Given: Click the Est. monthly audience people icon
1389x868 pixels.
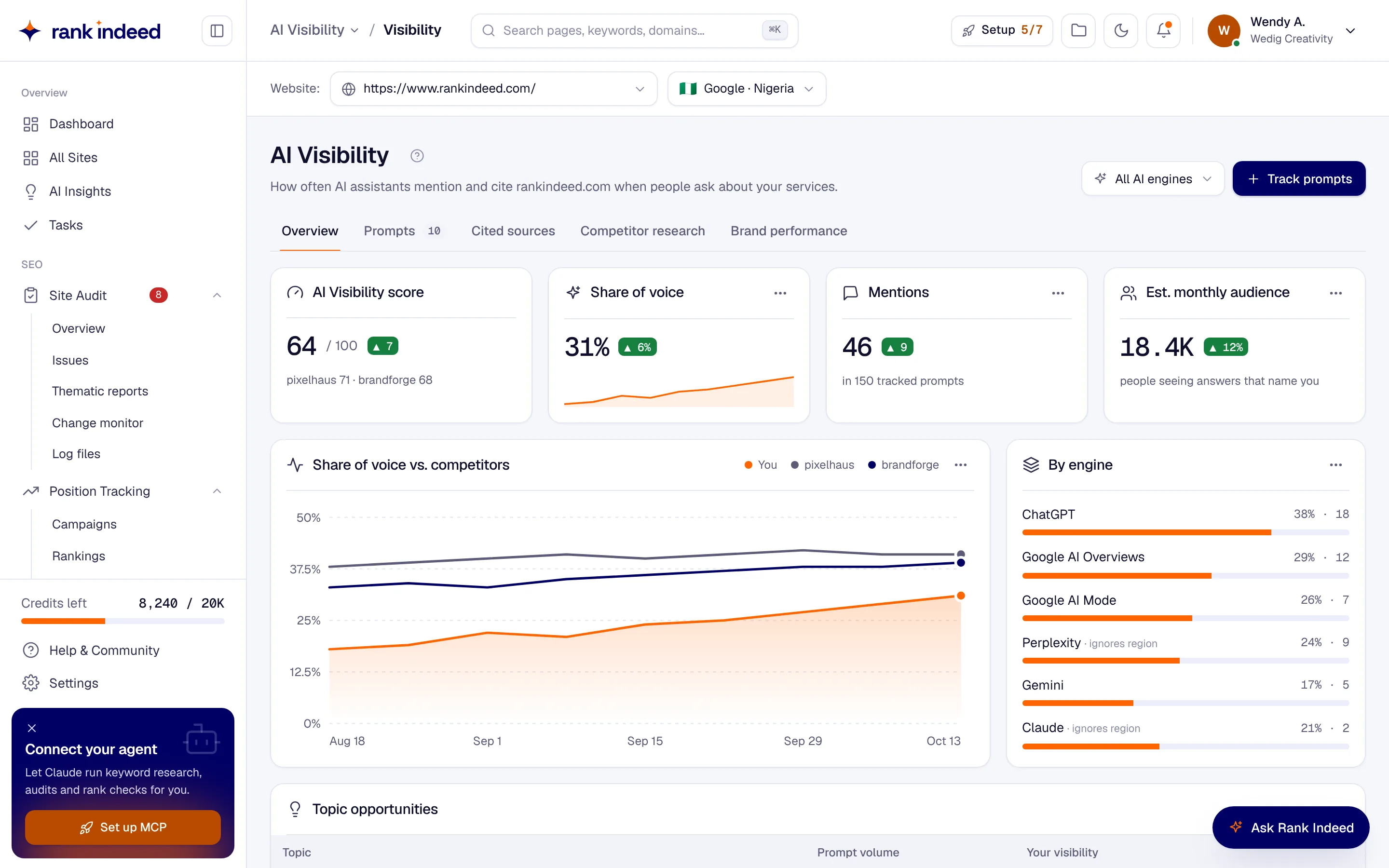Looking at the screenshot, I should [x=1129, y=293].
